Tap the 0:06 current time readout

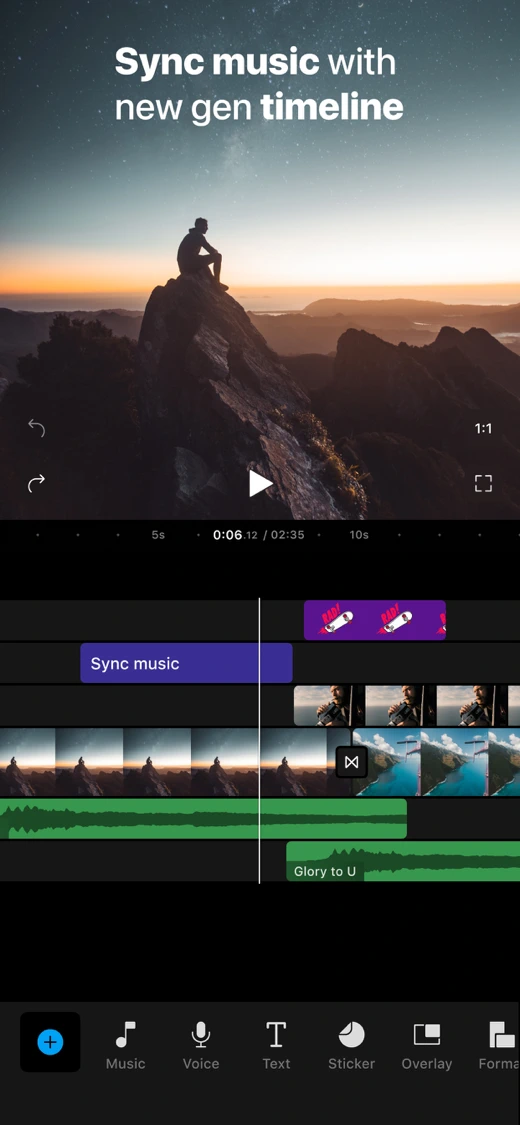tap(227, 535)
